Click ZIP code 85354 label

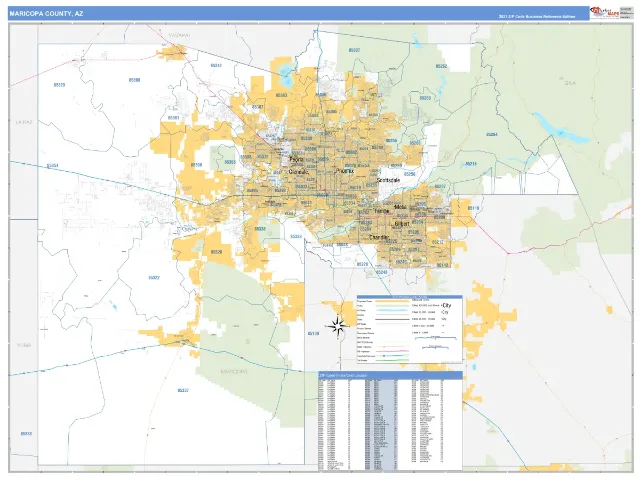[53, 166]
